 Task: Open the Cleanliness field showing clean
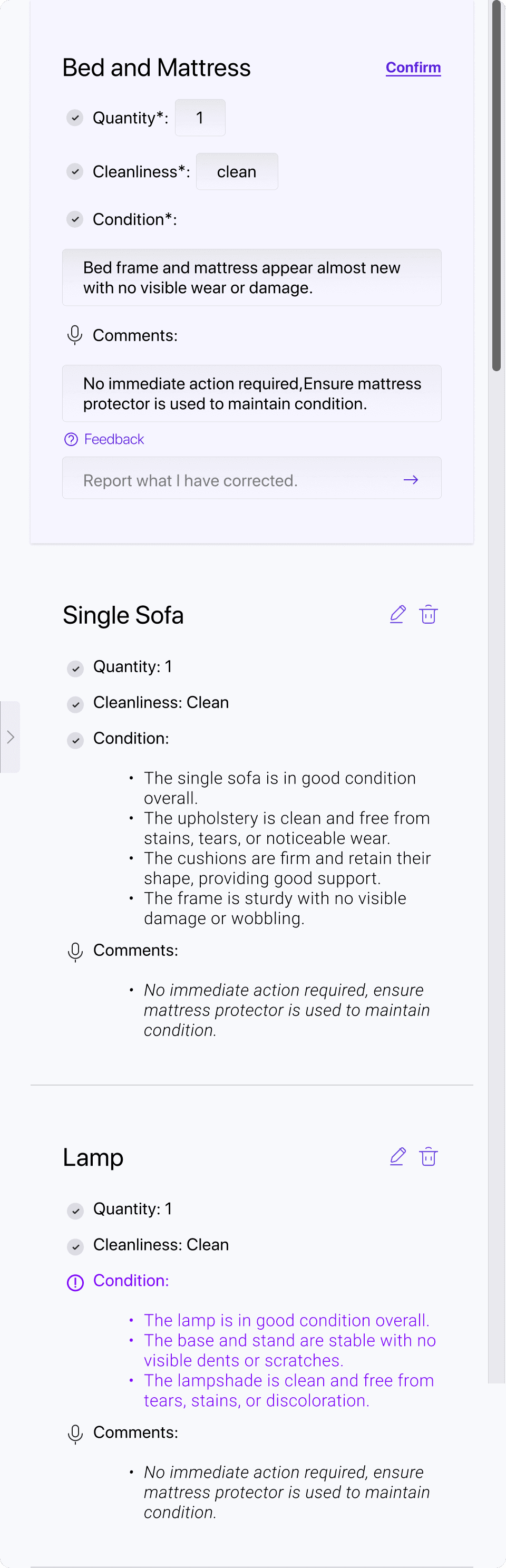point(237,172)
